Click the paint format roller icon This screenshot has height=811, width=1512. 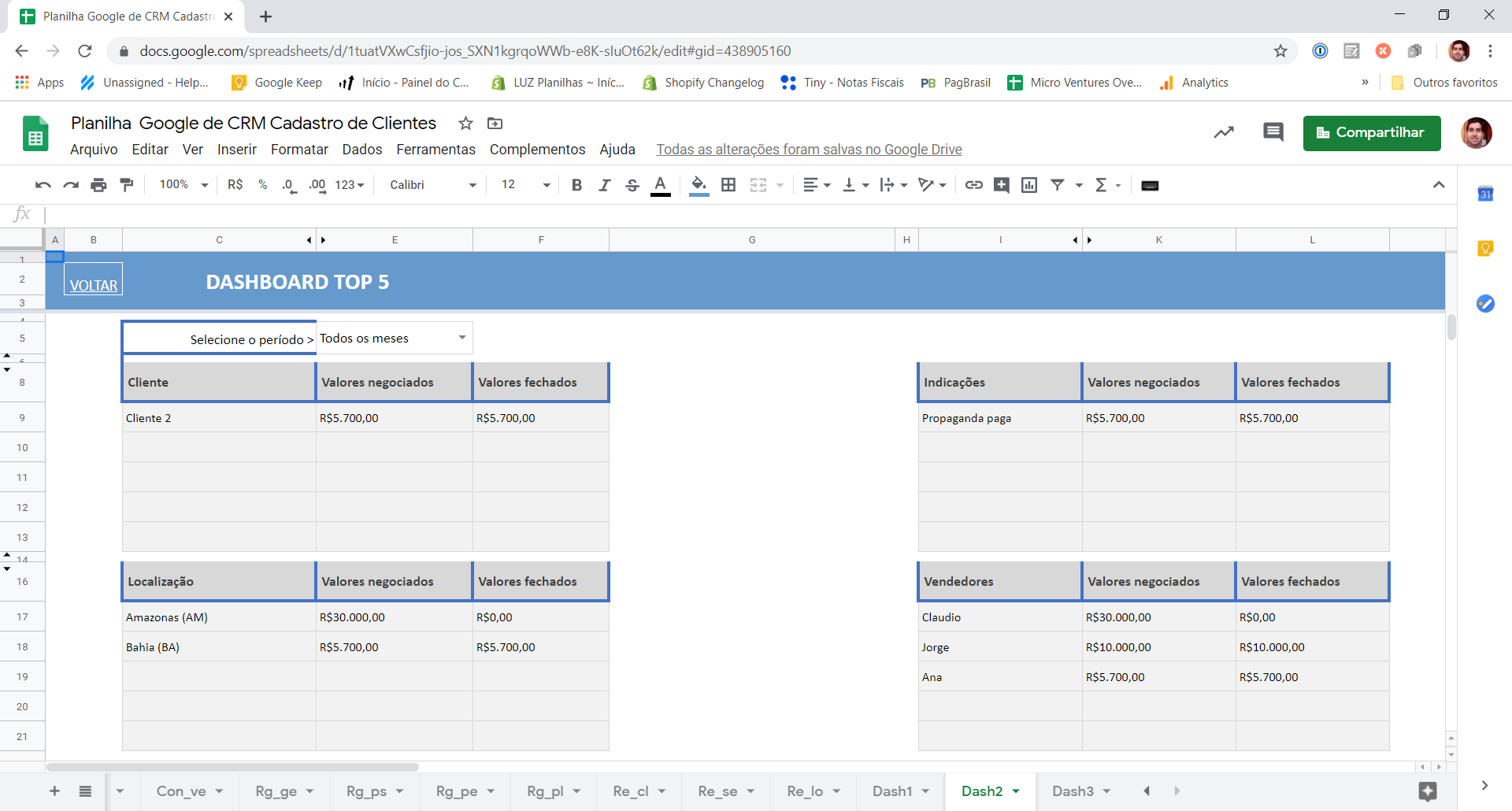[126, 185]
